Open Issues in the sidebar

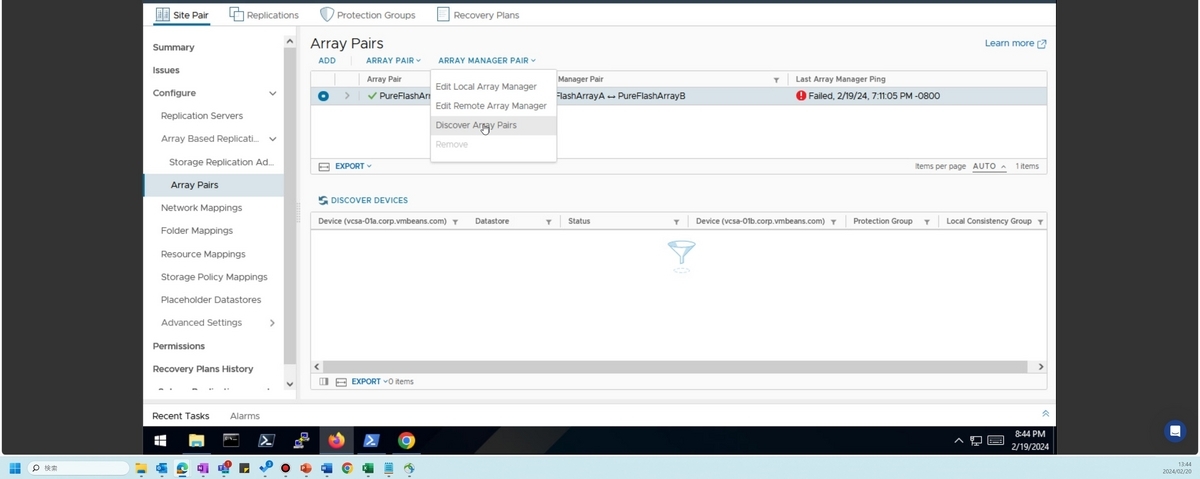pos(166,71)
